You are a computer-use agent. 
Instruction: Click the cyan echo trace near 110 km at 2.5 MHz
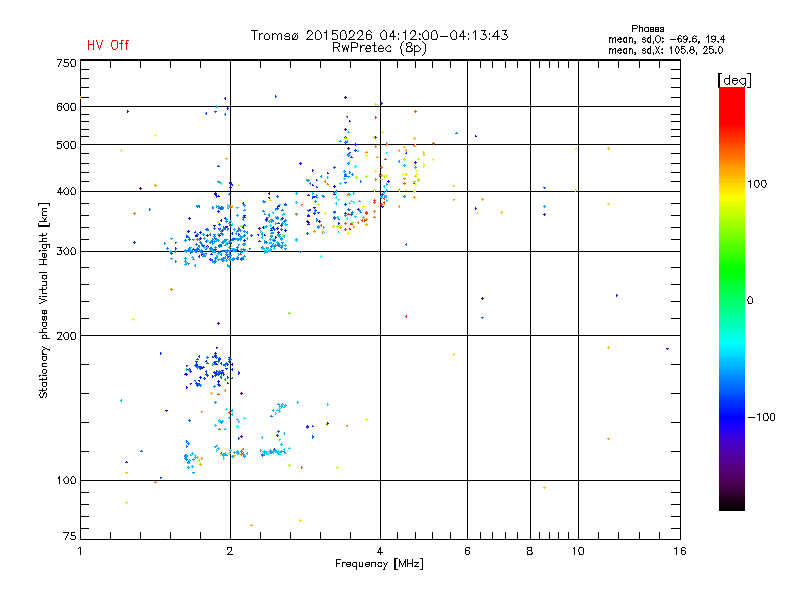(x=274, y=452)
